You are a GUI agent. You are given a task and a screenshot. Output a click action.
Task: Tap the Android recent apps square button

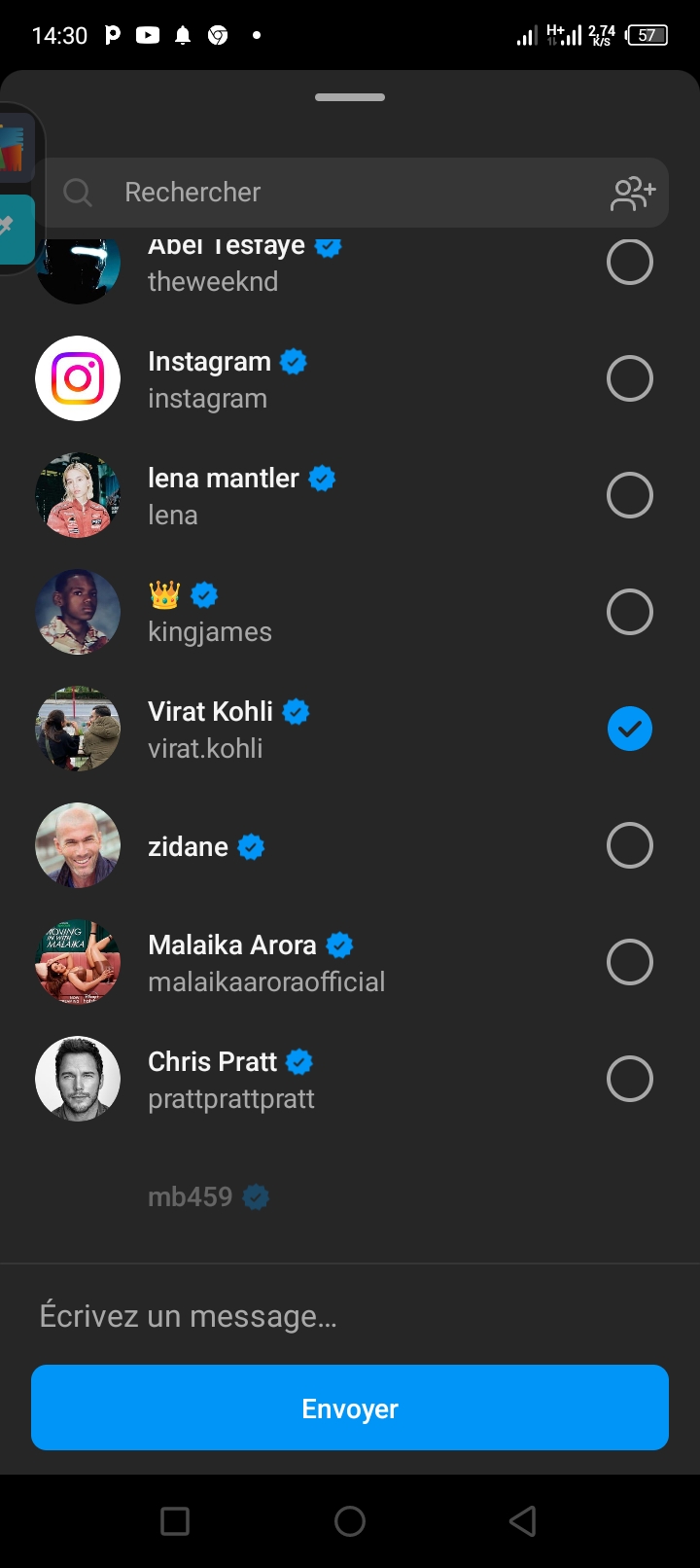175,1520
